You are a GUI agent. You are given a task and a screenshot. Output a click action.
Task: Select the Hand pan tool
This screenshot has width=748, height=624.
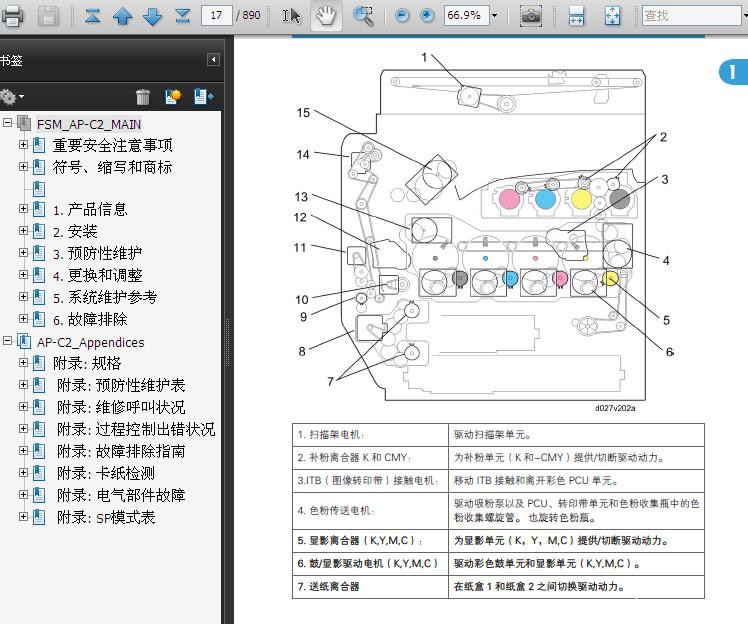pos(325,16)
